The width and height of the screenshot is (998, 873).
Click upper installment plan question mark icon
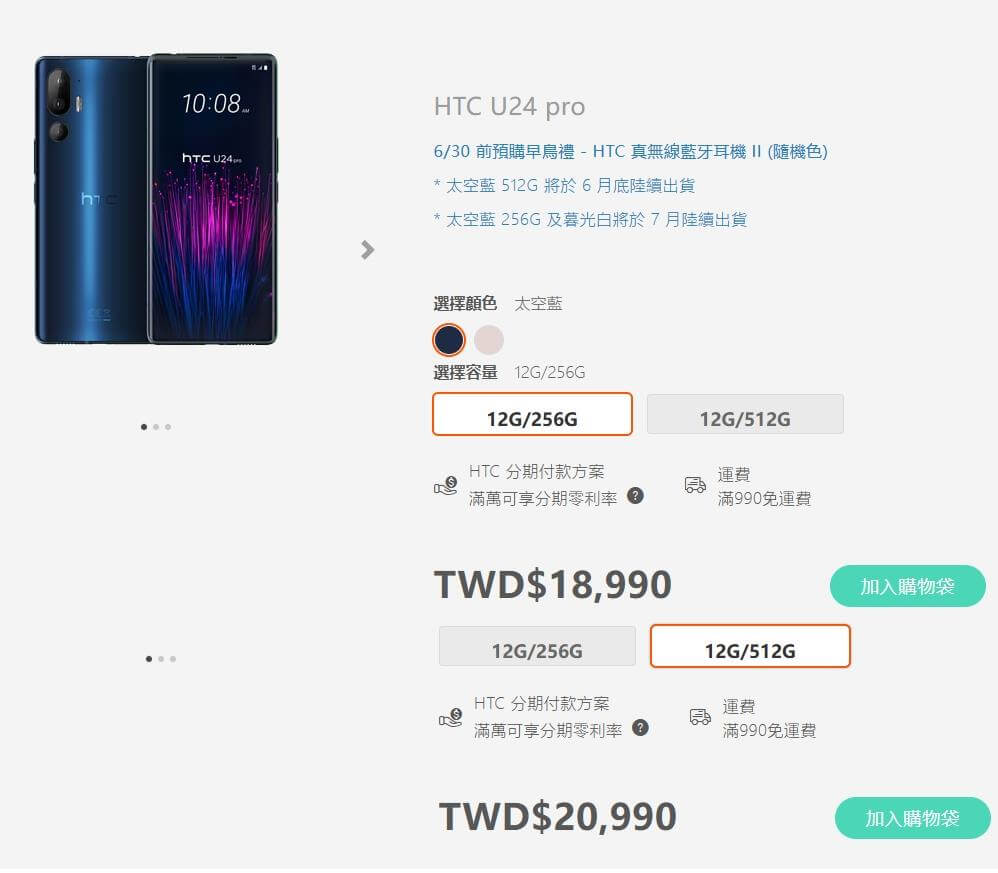635,496
